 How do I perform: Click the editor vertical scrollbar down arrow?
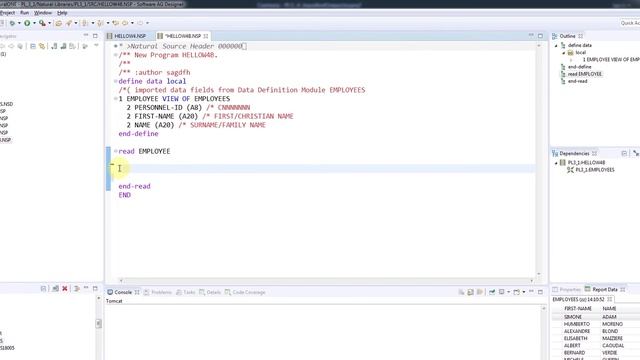(539, 274)
